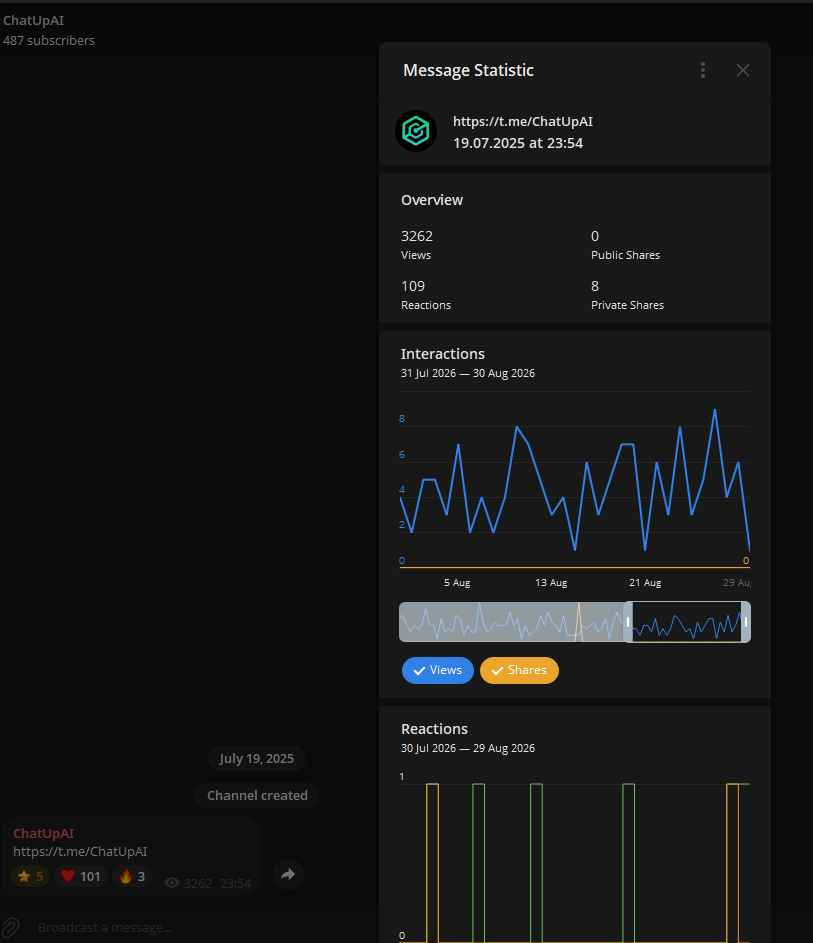Open the three-dot options menu in Message Statistic

702,70
